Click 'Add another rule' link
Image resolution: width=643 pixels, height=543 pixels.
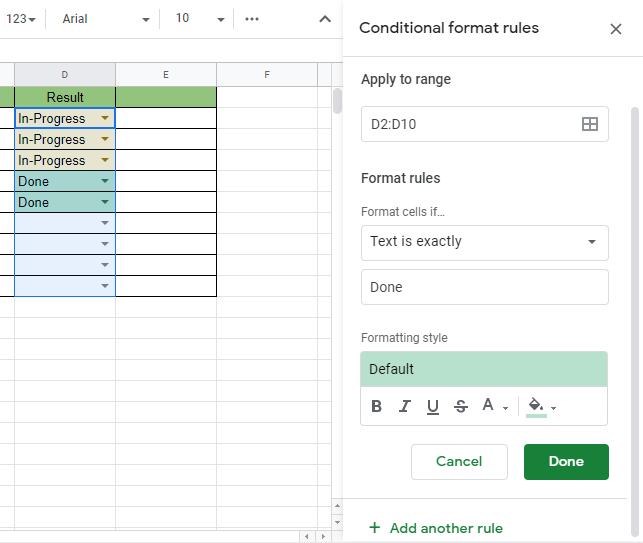pos(436,528)
